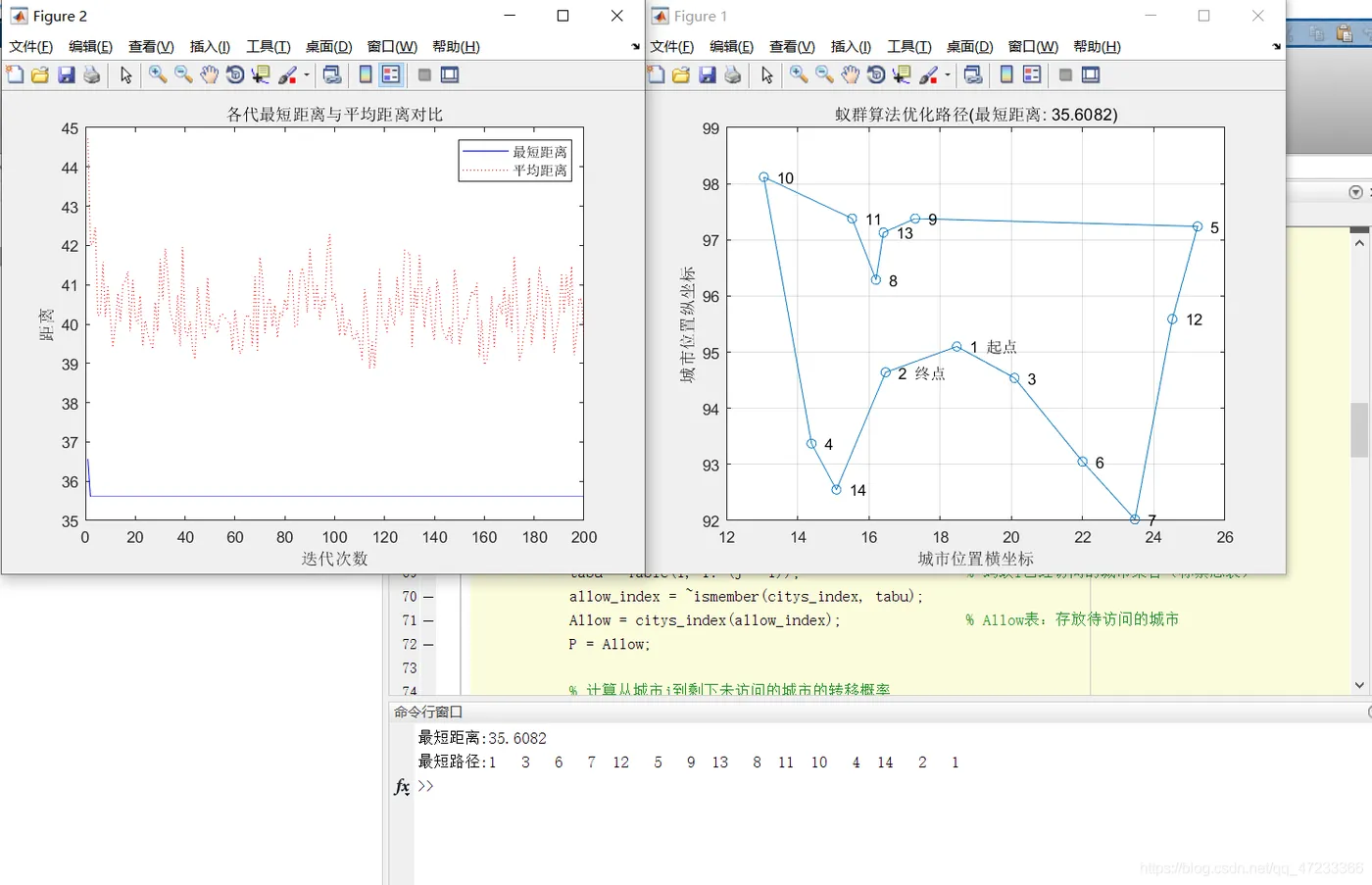The height and width of the screenshot is (885, 1372).
Task: Select the Rotate 3D tool in Figure 2
Action: pyautogui.click(x=235, y=74)
